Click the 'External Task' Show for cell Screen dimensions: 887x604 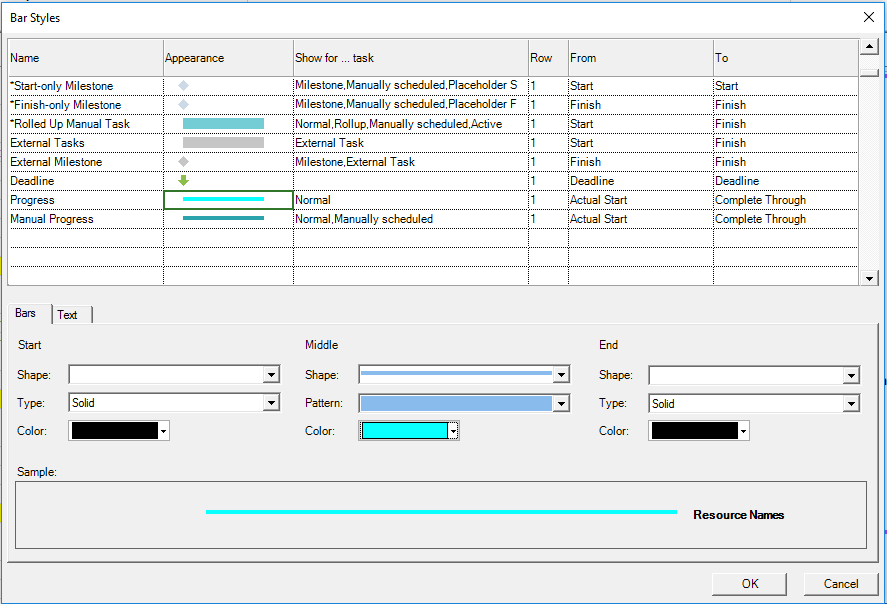point(411,143)
